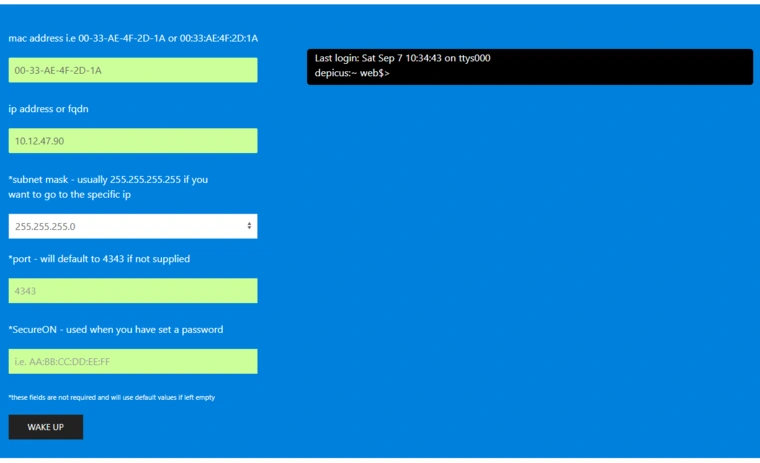Screen dimensions: 760x463
Task: Click the '*port - will default to 4343' label
Action: pos(99,259)
